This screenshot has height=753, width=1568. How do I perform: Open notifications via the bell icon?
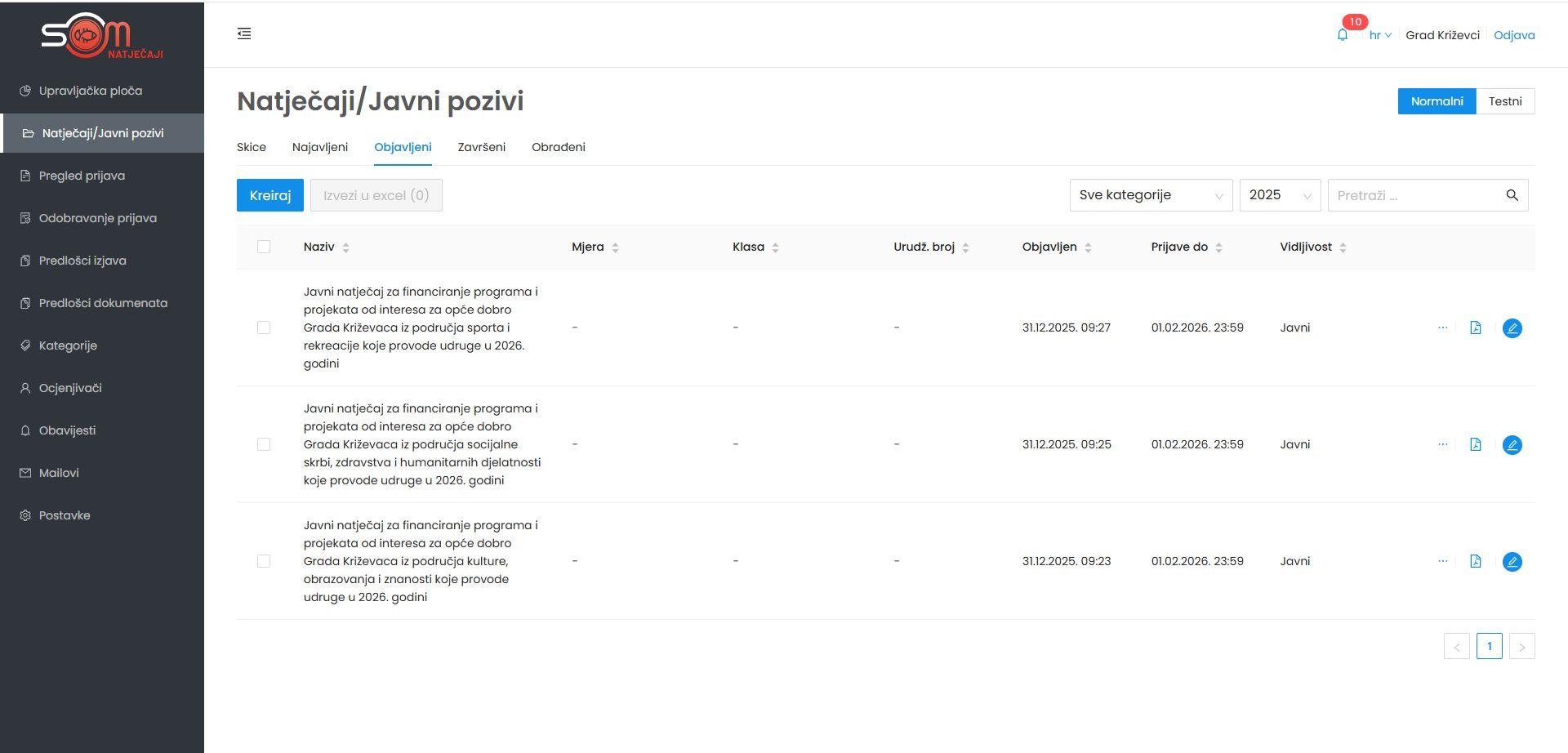1342,35
